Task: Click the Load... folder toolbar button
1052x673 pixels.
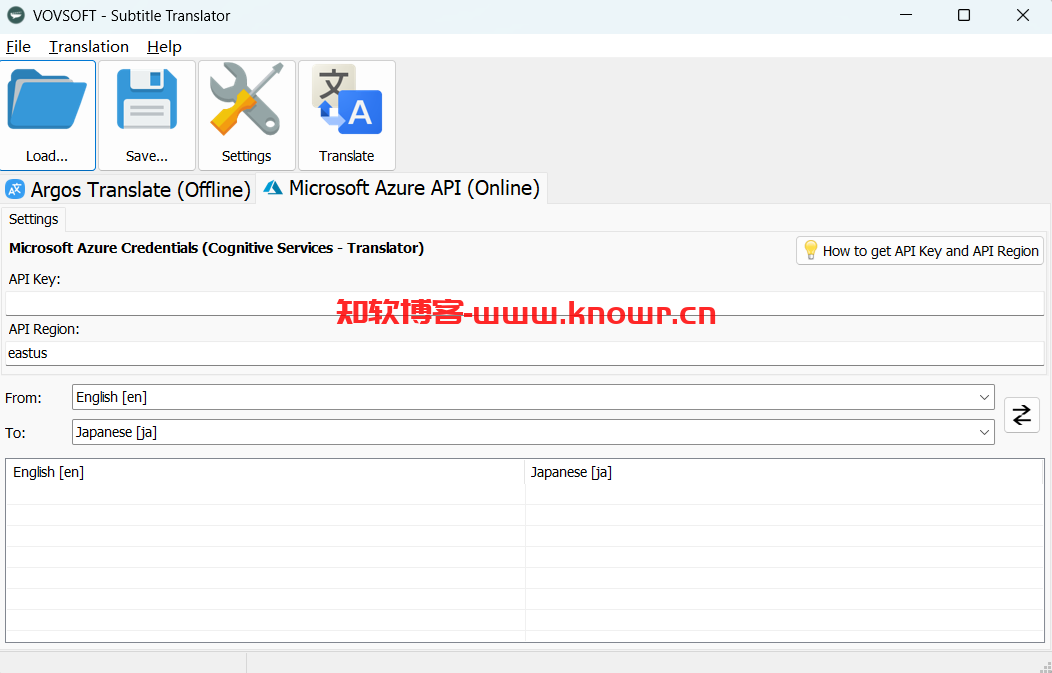Action: [48, 115]
